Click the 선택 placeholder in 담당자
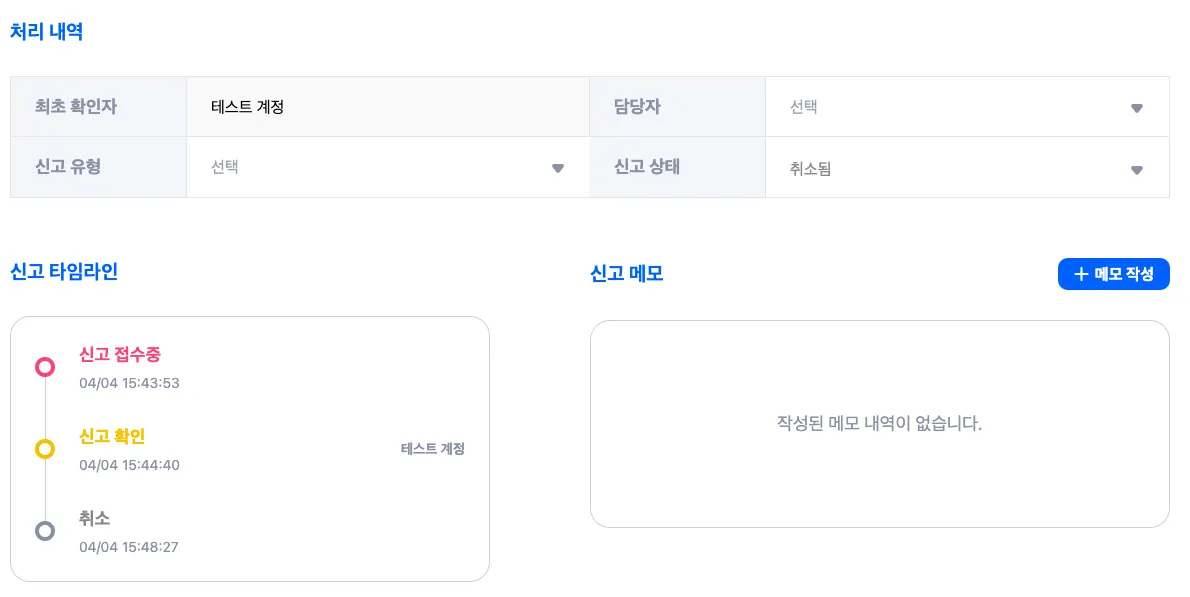Viewport: 1190px width, 597px height. pyautogui.click(x=803, y=107)
